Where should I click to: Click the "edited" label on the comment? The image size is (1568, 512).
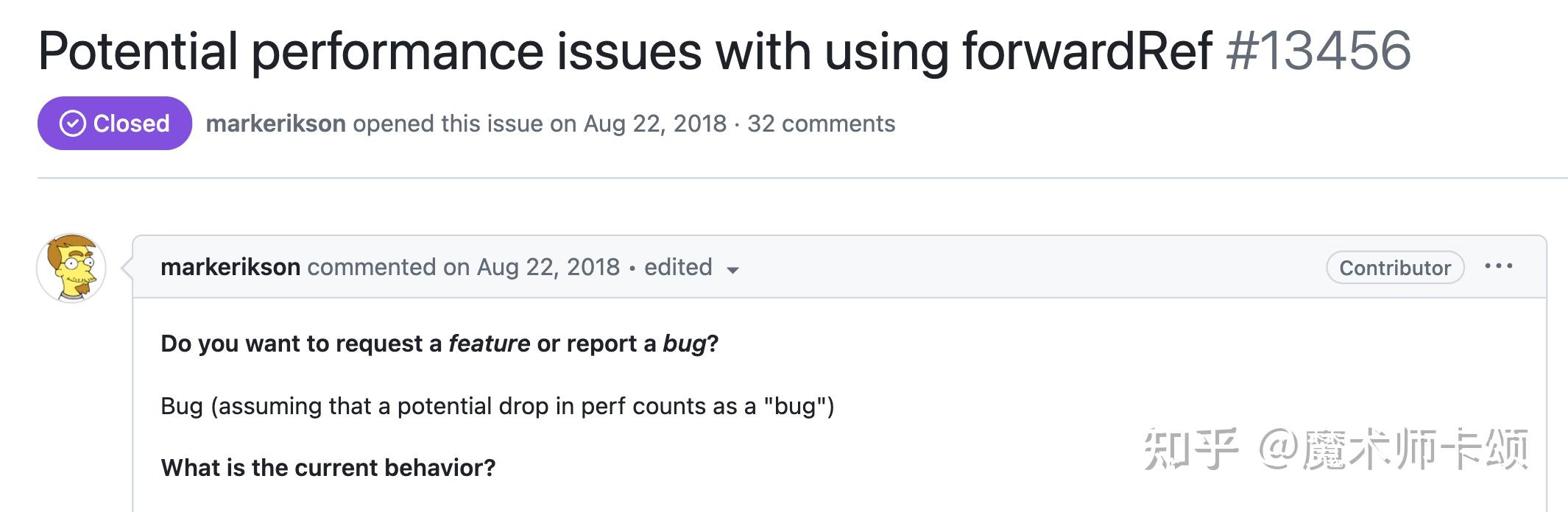[x=676, y=267]
